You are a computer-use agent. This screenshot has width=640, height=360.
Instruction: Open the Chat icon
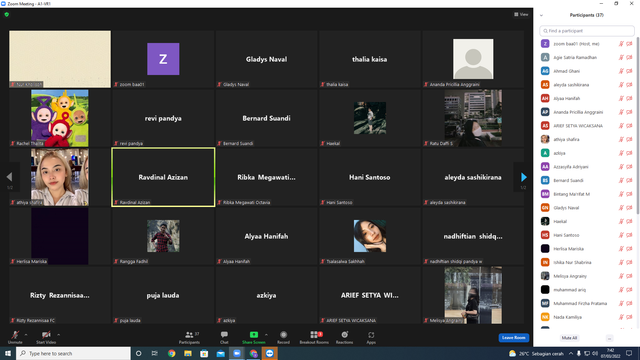click(224, 335)
